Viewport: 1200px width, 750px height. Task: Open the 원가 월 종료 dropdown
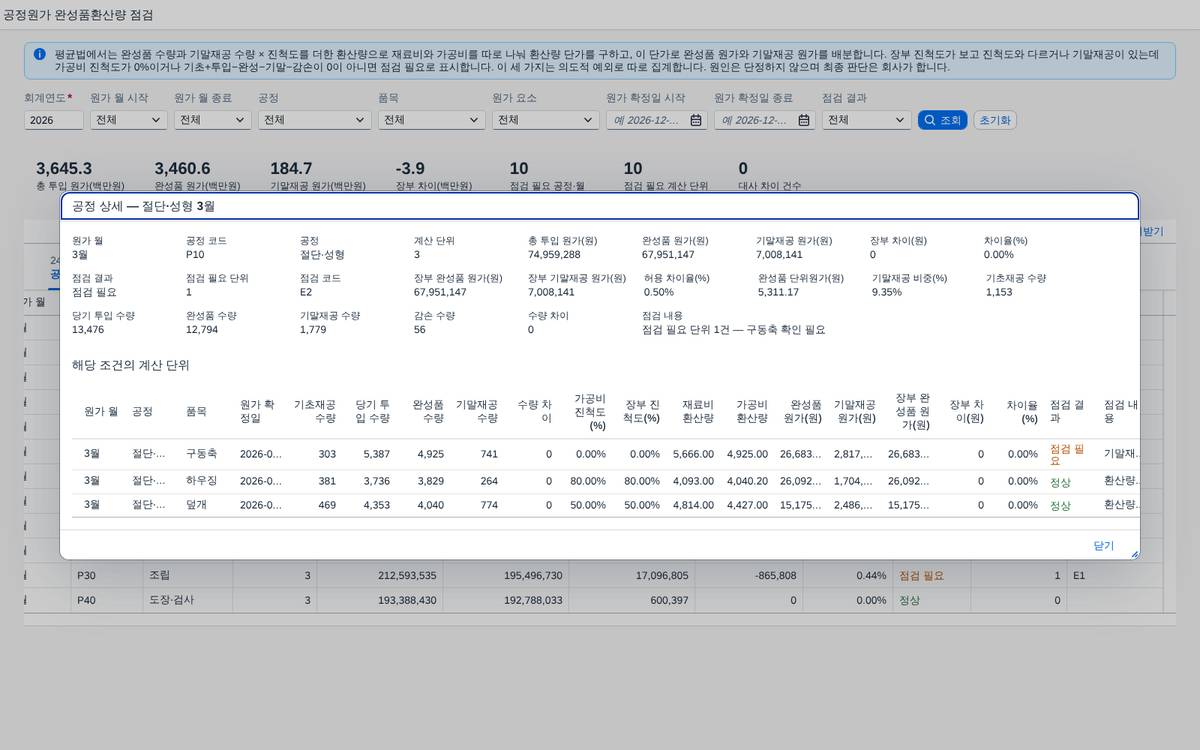tap(211, 120)
